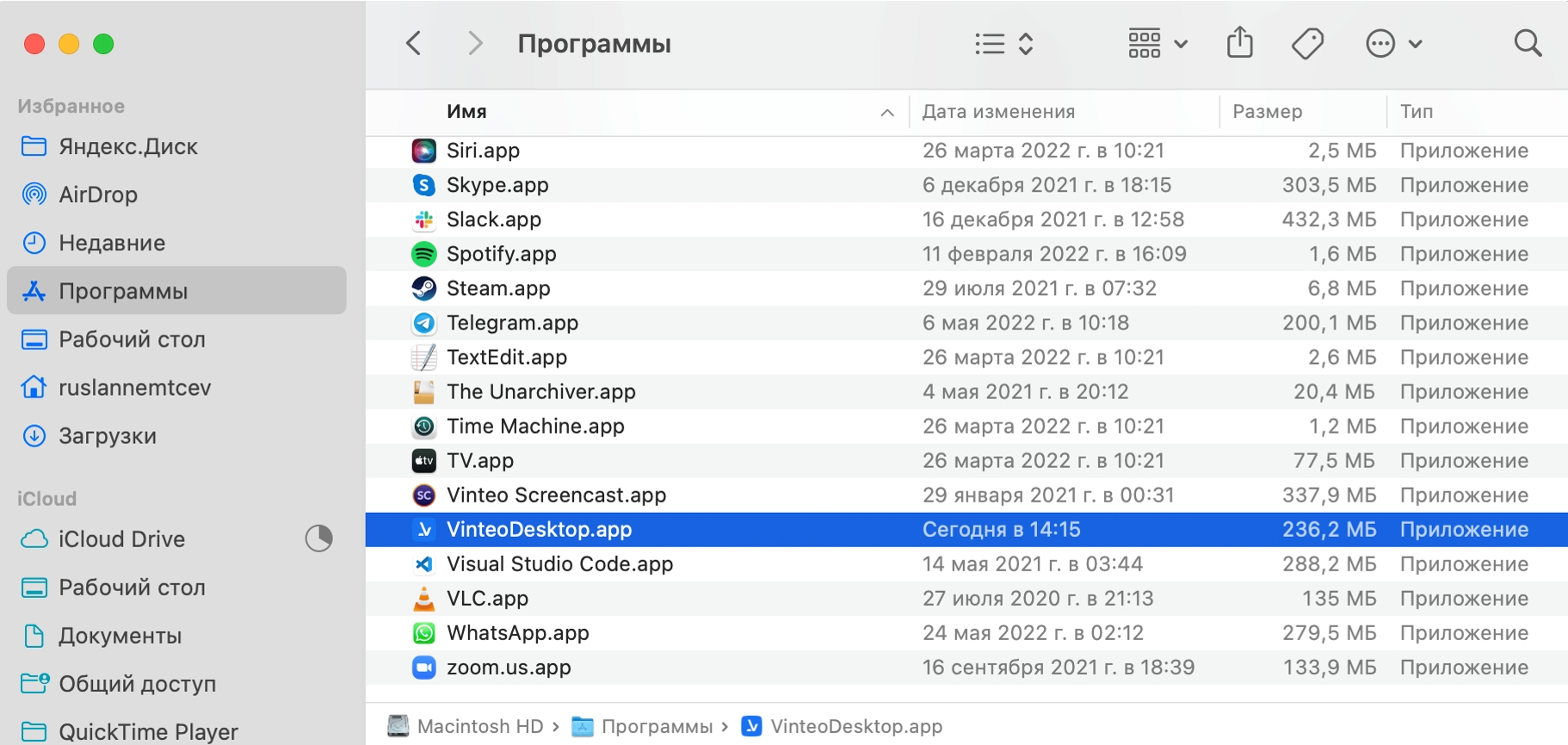The height and width of the screenshot is (745, 1568).
Task: Select the WhatsApp.app icon
Action: point(424,632)
